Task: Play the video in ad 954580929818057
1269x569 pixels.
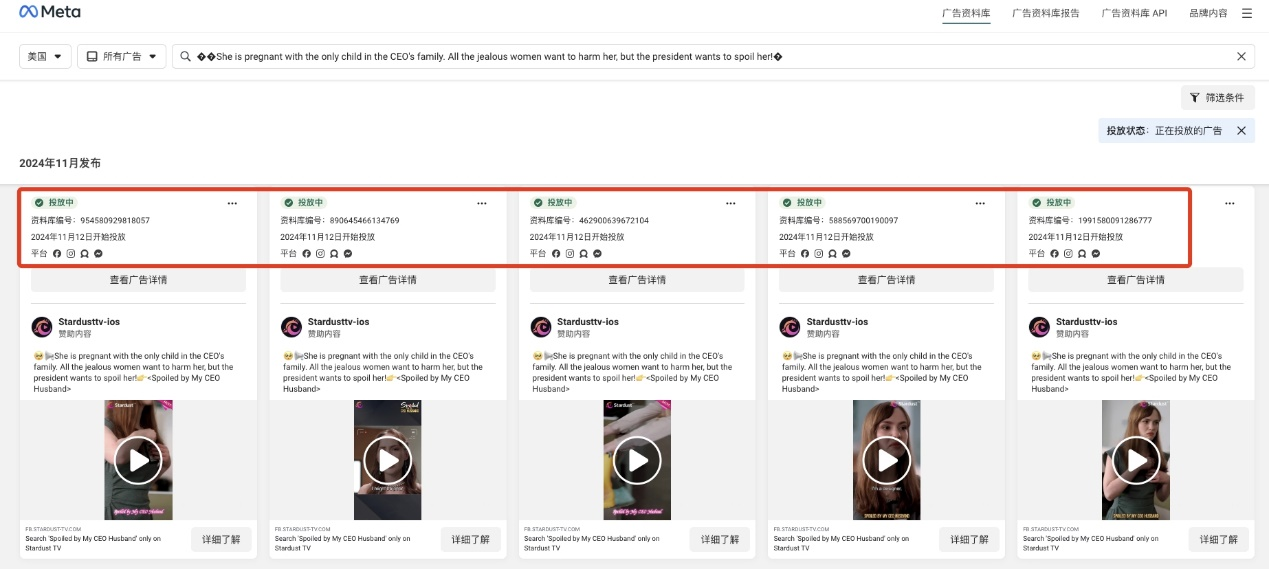Action: [x=138, y=460]
